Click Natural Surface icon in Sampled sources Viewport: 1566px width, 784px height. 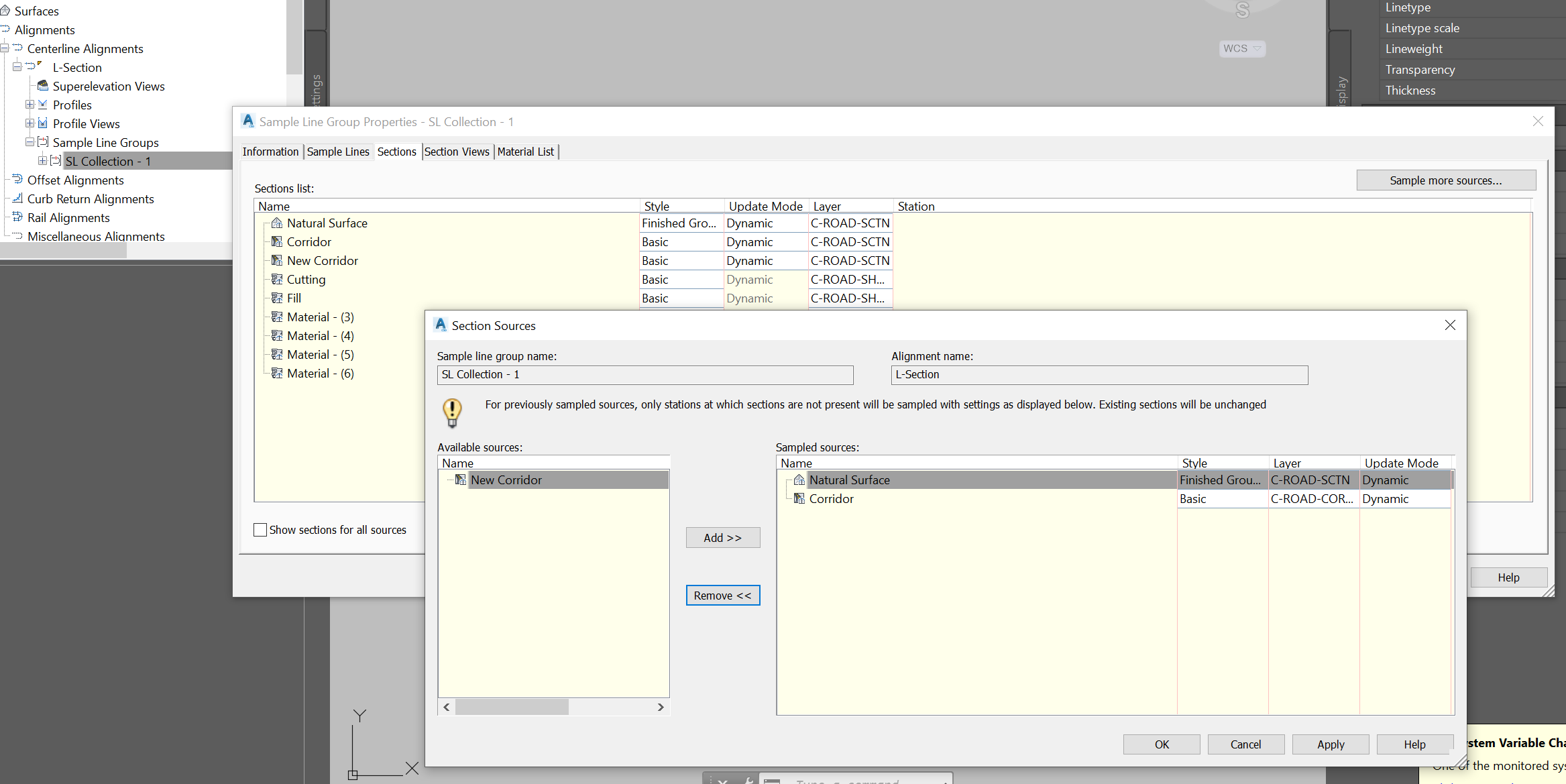coord(799,480)
